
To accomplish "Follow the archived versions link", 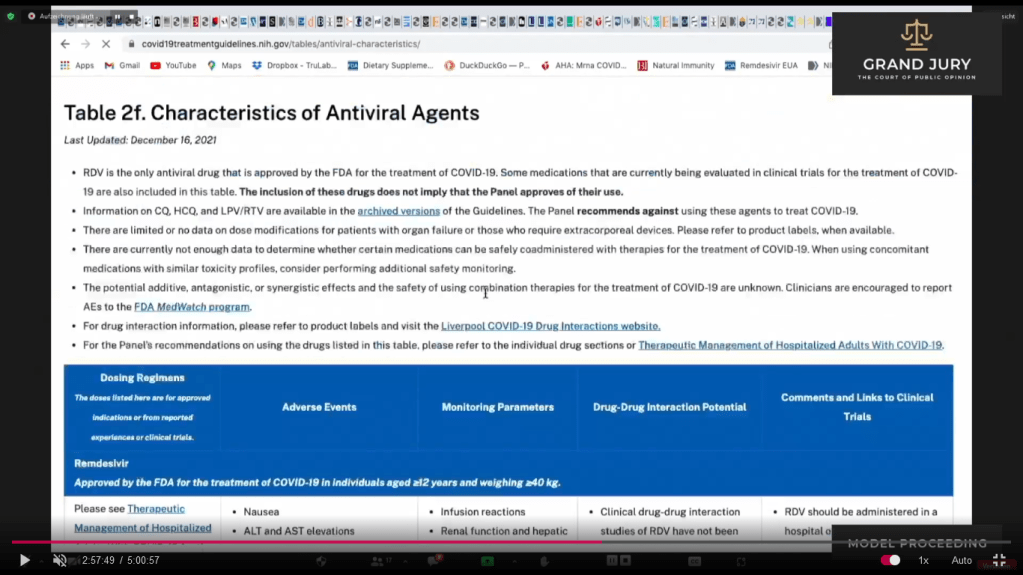I will pos(398,211).
